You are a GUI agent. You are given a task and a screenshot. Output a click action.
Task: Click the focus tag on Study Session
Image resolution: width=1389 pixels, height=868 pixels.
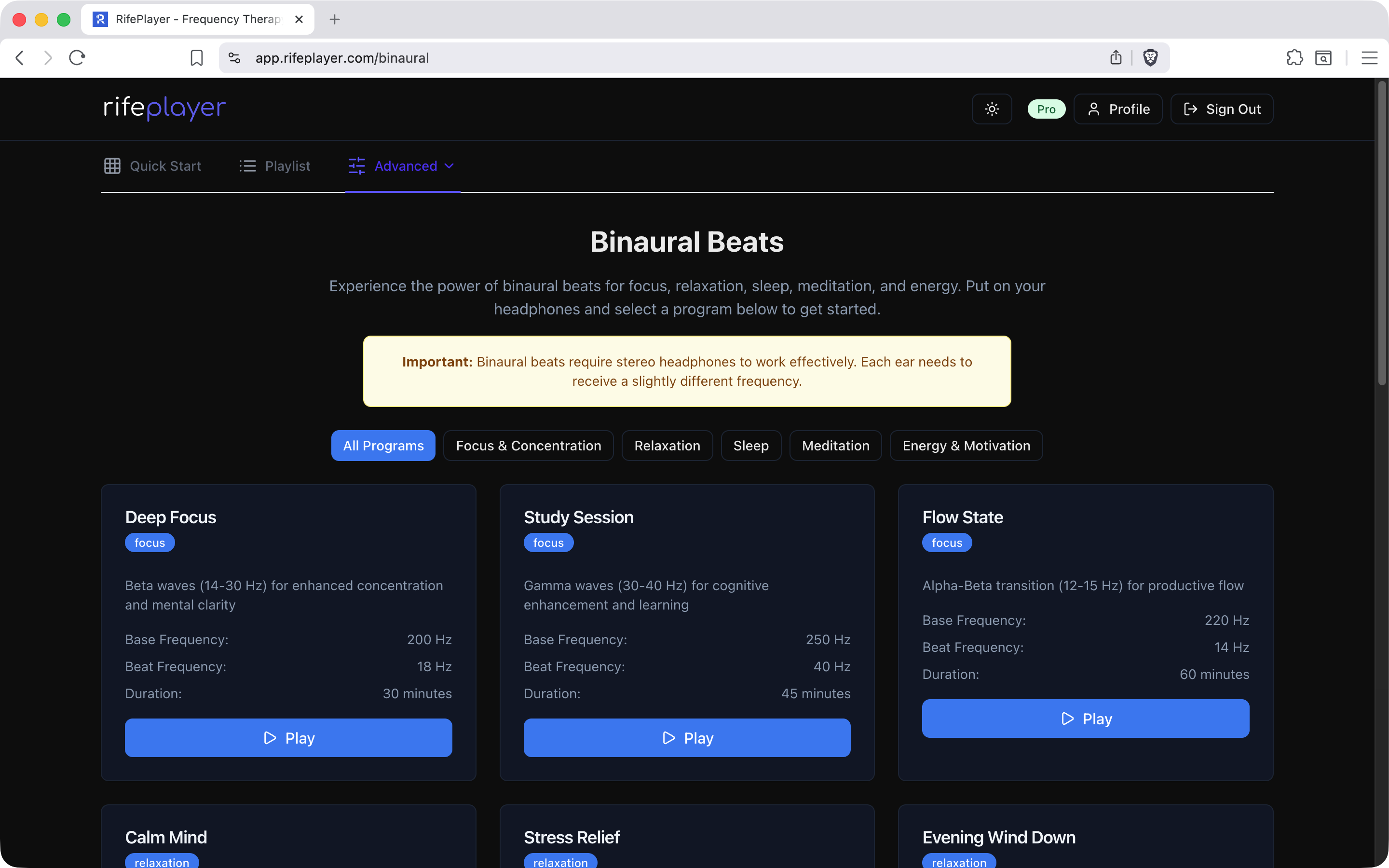(x=549, y=542)
